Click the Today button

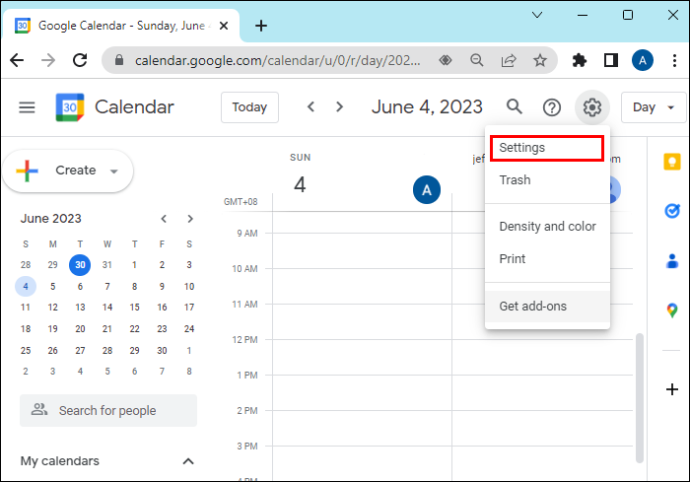(250, 107)
